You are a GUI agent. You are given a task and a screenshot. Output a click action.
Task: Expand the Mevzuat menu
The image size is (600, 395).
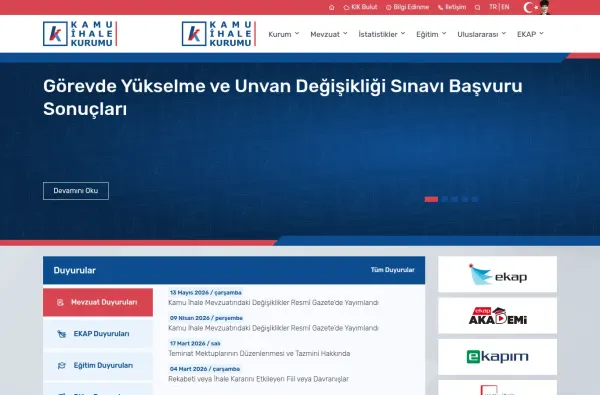(x=329, y=34)
